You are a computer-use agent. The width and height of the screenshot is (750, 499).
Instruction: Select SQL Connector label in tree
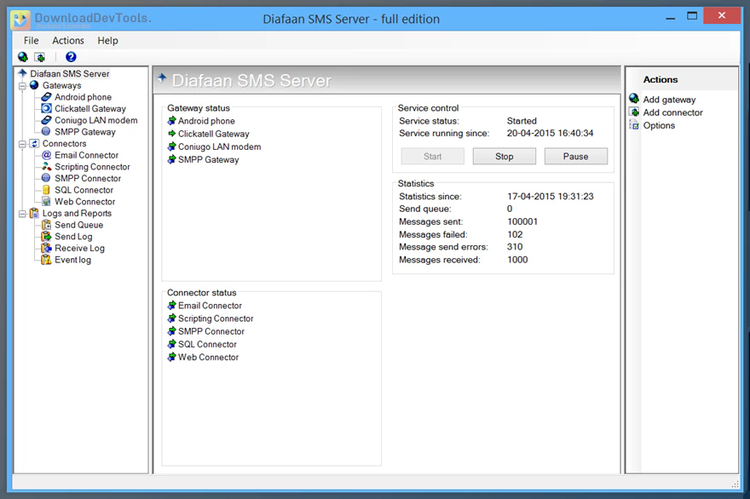[84, 190]
